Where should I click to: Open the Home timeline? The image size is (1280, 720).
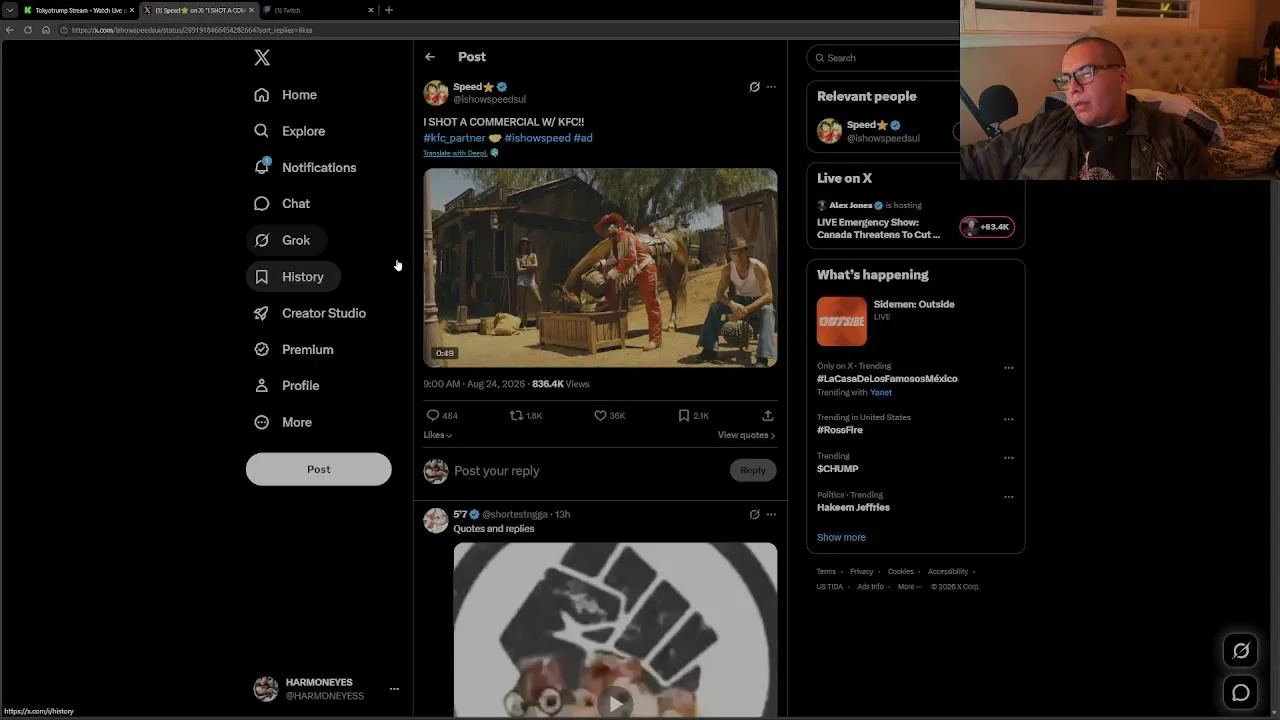point(285,95)
